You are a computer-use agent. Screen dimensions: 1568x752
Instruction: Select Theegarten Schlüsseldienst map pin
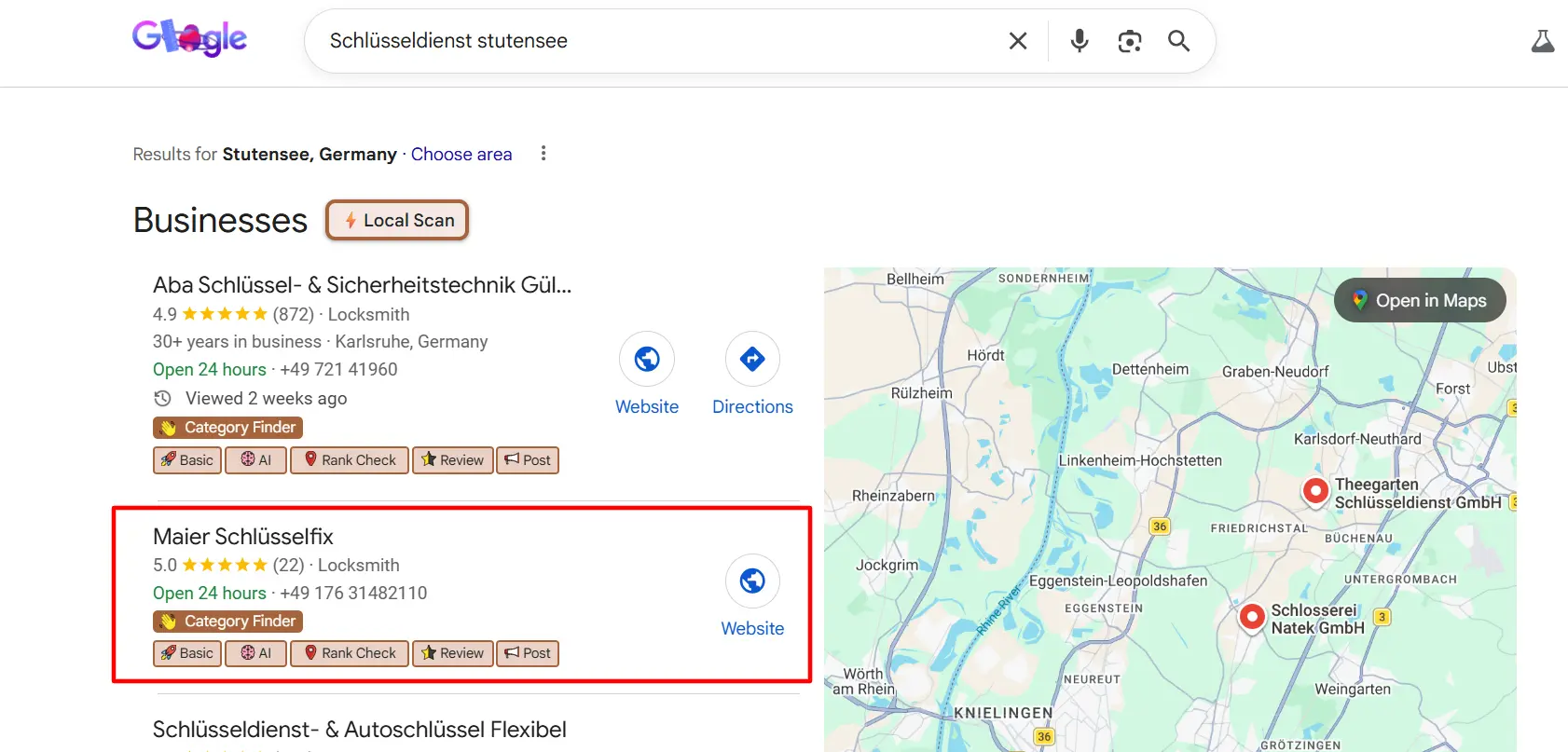1315,490
